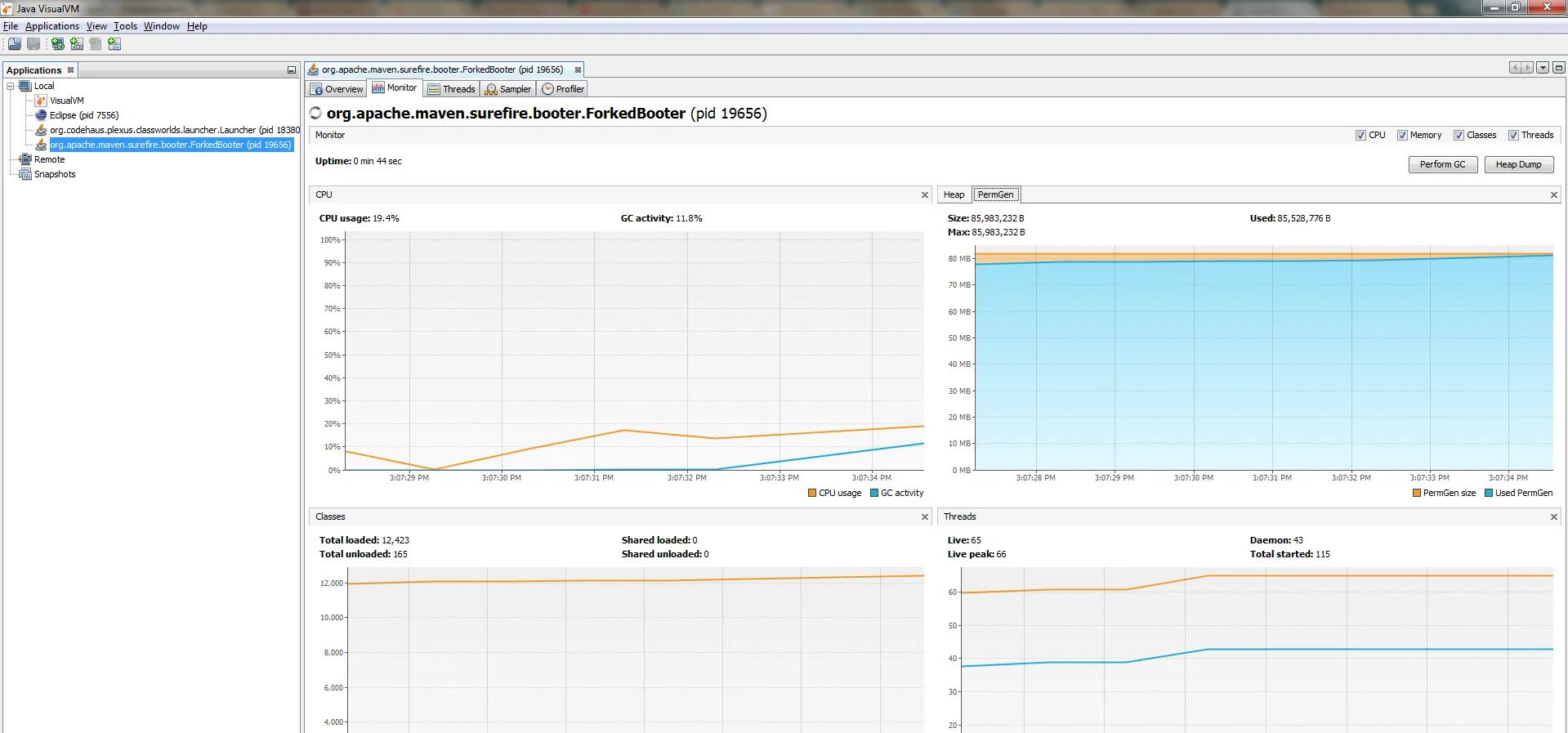The width and height of the screenshot is (1568, 733).
Task: Select the Snapshots tree item label
Action: pos(55,175)
